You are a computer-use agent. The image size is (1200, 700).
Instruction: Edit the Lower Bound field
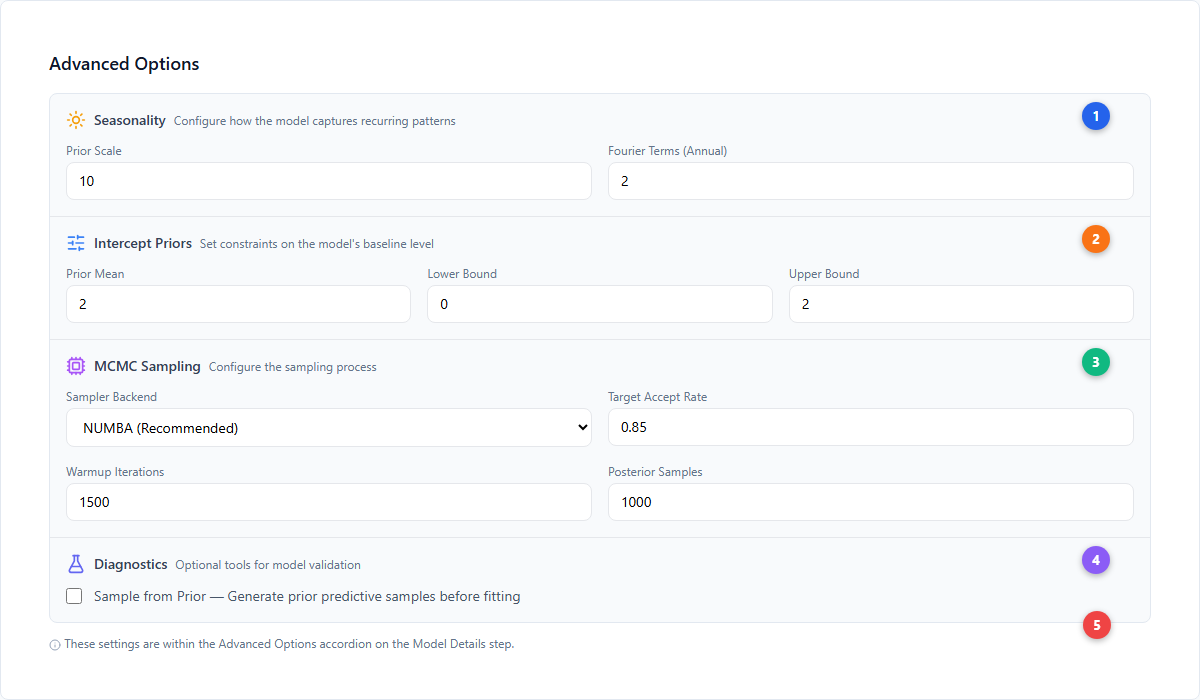coord(600,304)
